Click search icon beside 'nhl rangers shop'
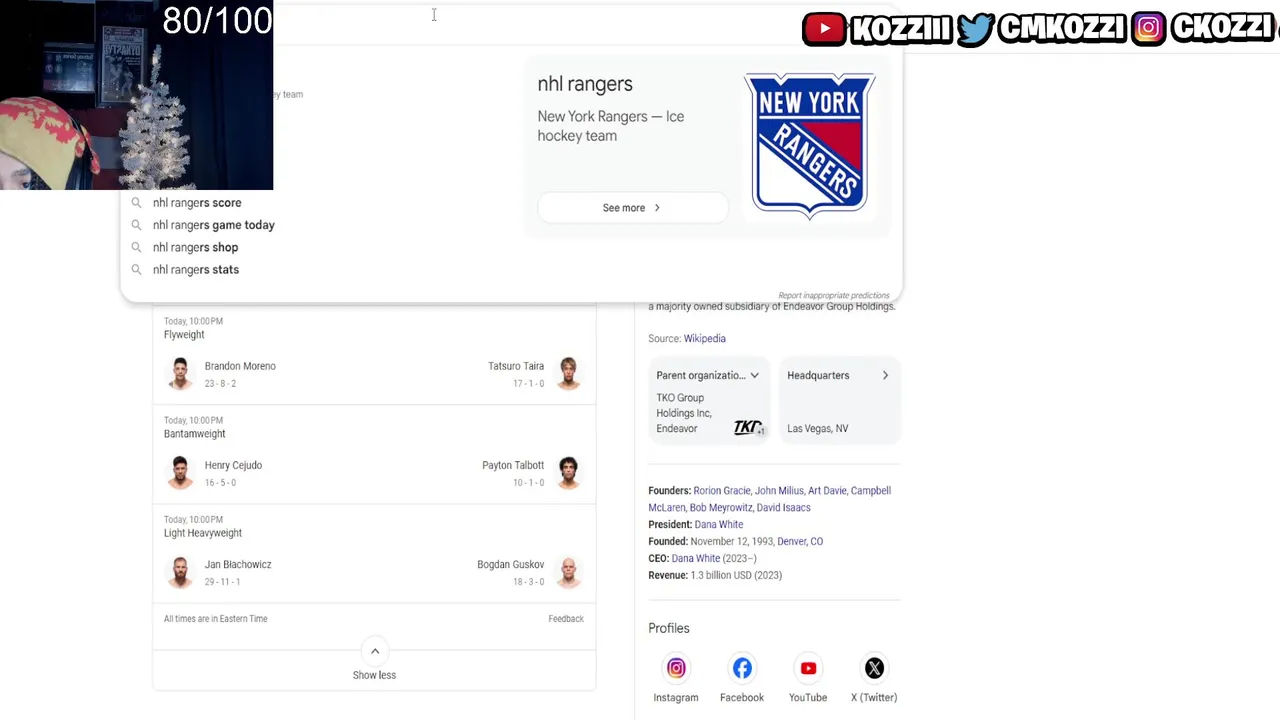The width and height of the screenshot is (1280, 720). point(136,247)
